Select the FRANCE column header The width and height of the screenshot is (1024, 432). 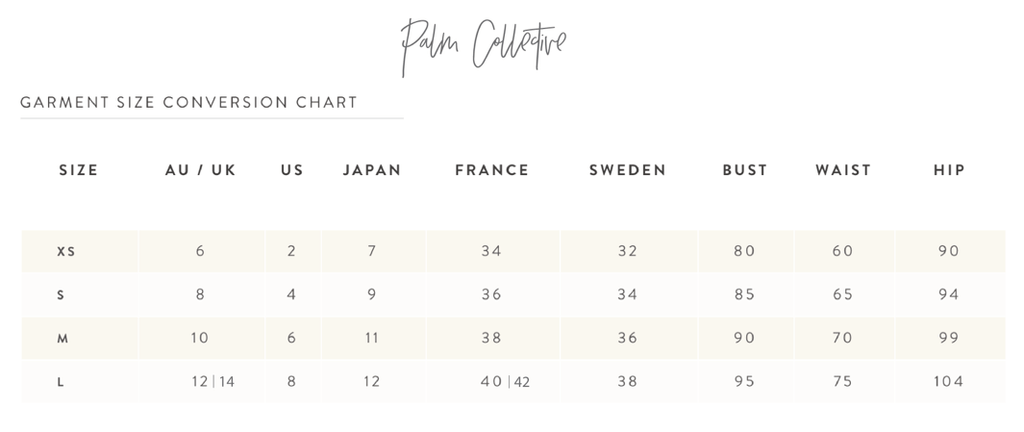(x=492, y=170)
